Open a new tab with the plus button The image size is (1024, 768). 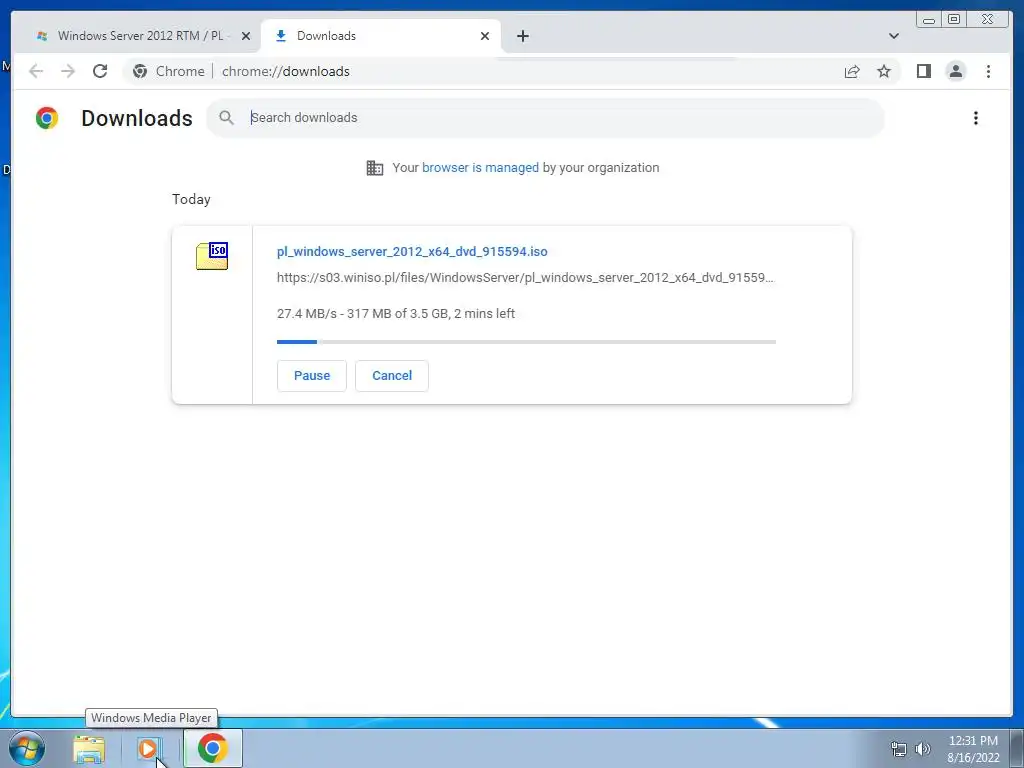pos(522,36)
